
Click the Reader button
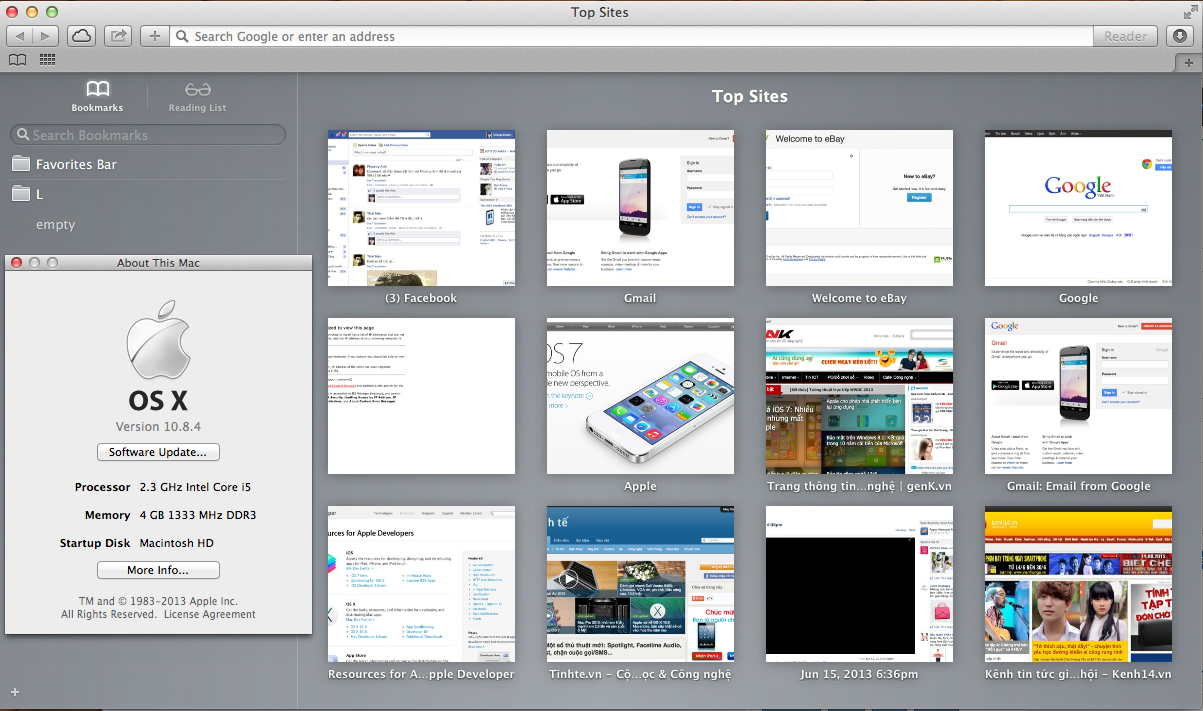tap(1126, 36)
